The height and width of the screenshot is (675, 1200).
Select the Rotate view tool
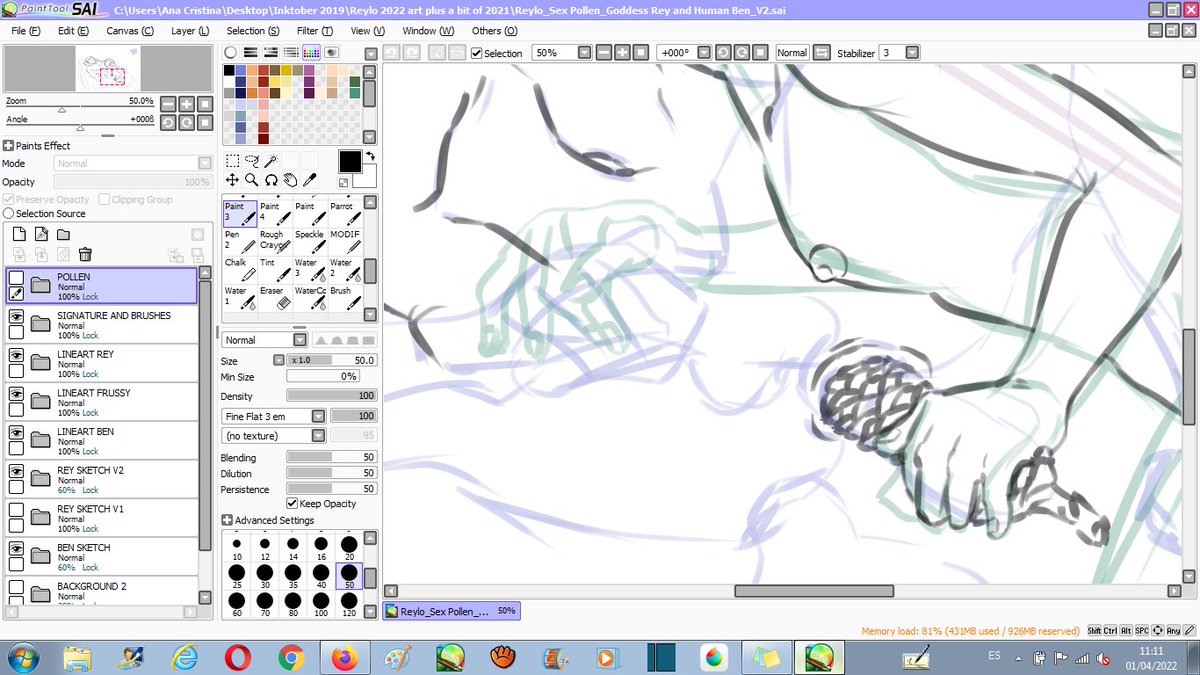pyautogui.click(x=270, y=180)
